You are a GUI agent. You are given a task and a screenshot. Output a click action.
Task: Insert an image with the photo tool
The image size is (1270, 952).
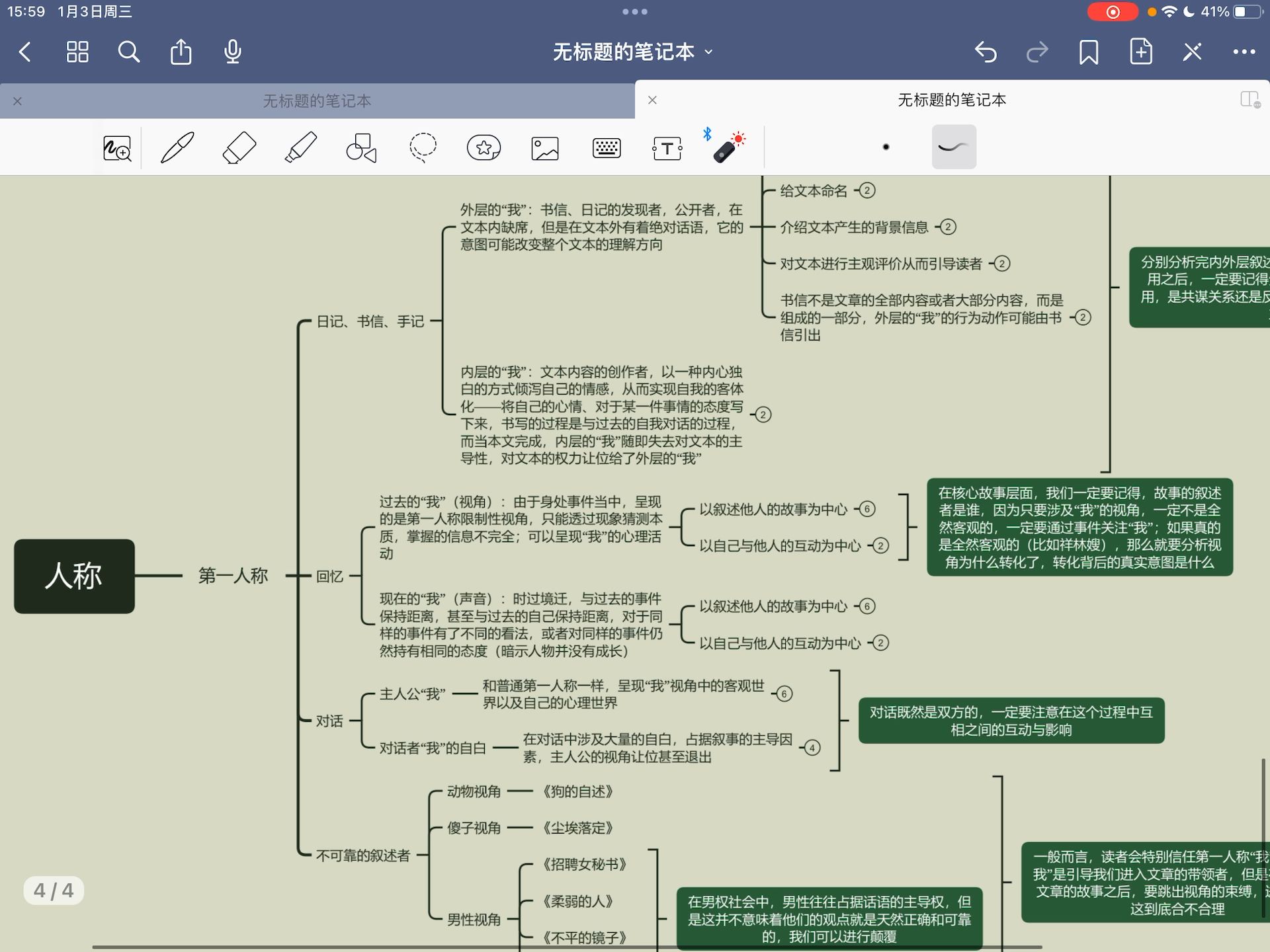(x=545, y=148)
